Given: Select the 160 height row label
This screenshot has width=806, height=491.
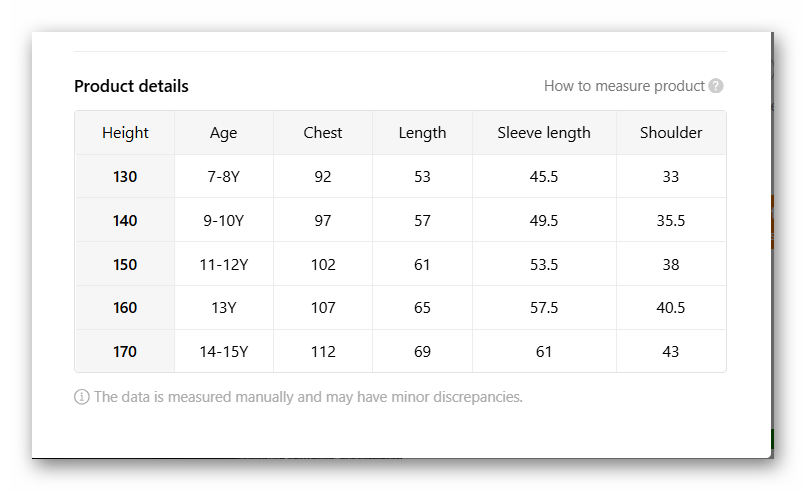Looking at the screenshot, I should [x=125, y=308].
